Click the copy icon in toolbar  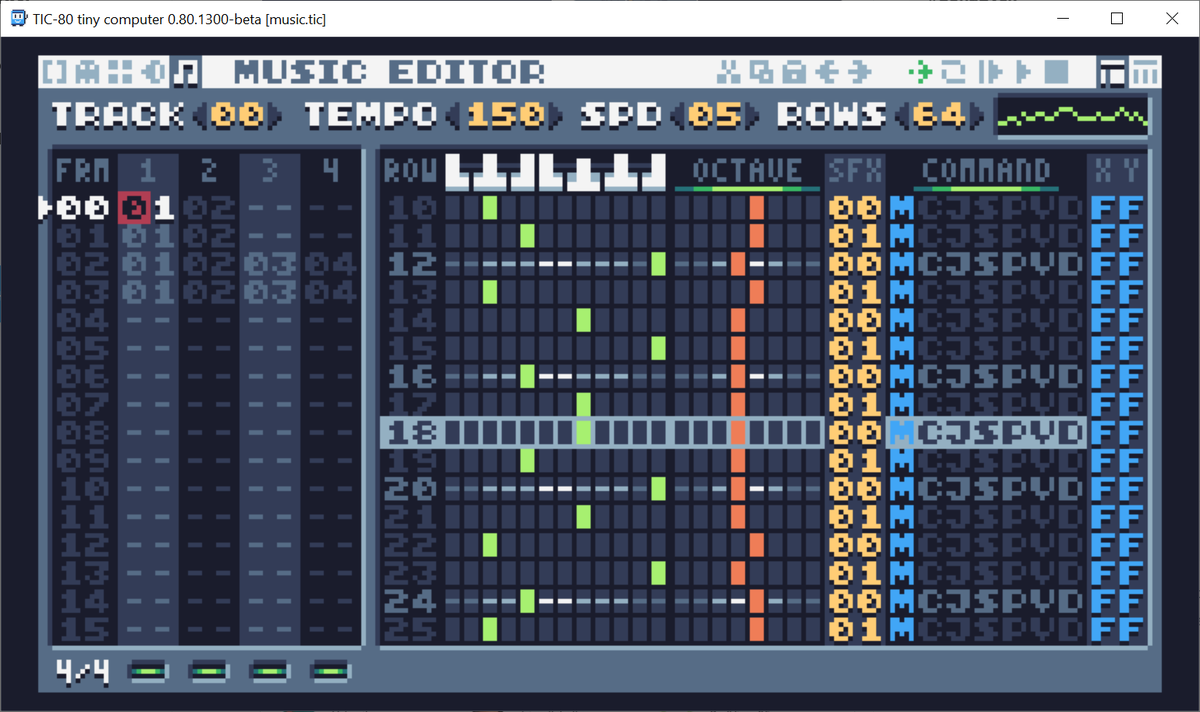point(763,72)
